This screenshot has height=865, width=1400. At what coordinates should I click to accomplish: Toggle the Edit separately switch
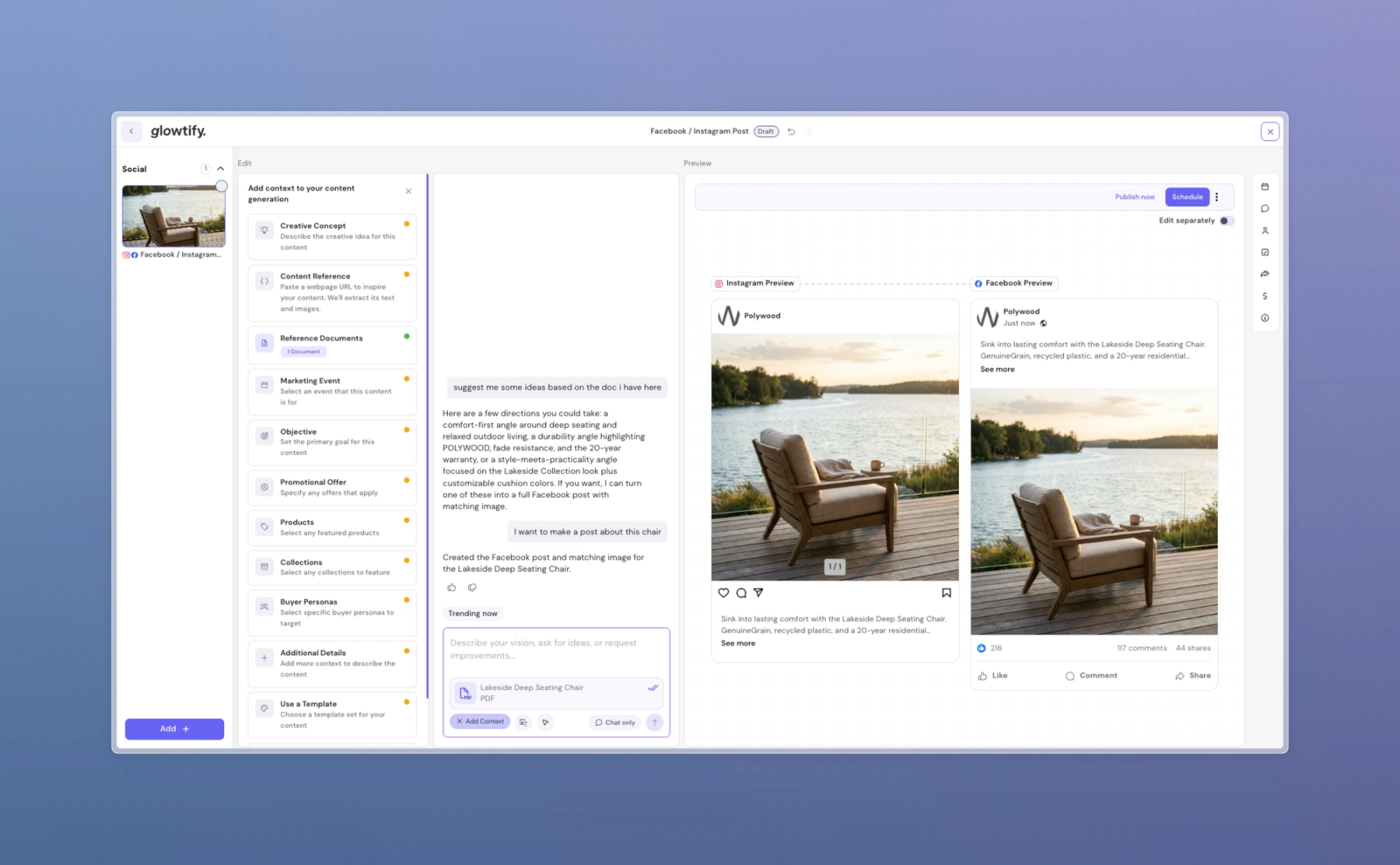[1227, 220]
